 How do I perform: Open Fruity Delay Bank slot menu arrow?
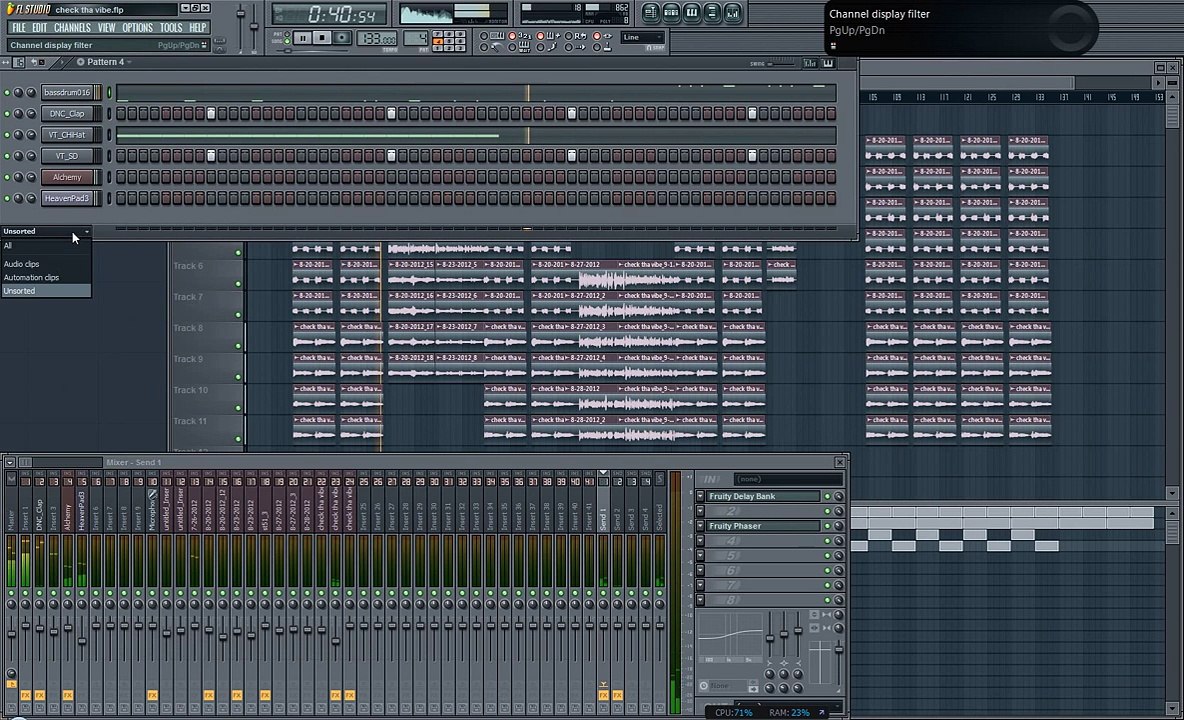[x=700, y=497]
